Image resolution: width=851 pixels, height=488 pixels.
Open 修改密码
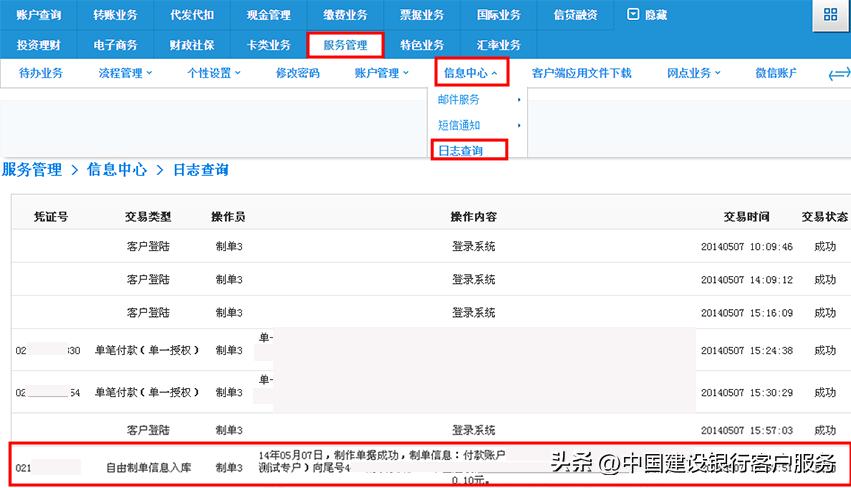click(x=297, y=73)
